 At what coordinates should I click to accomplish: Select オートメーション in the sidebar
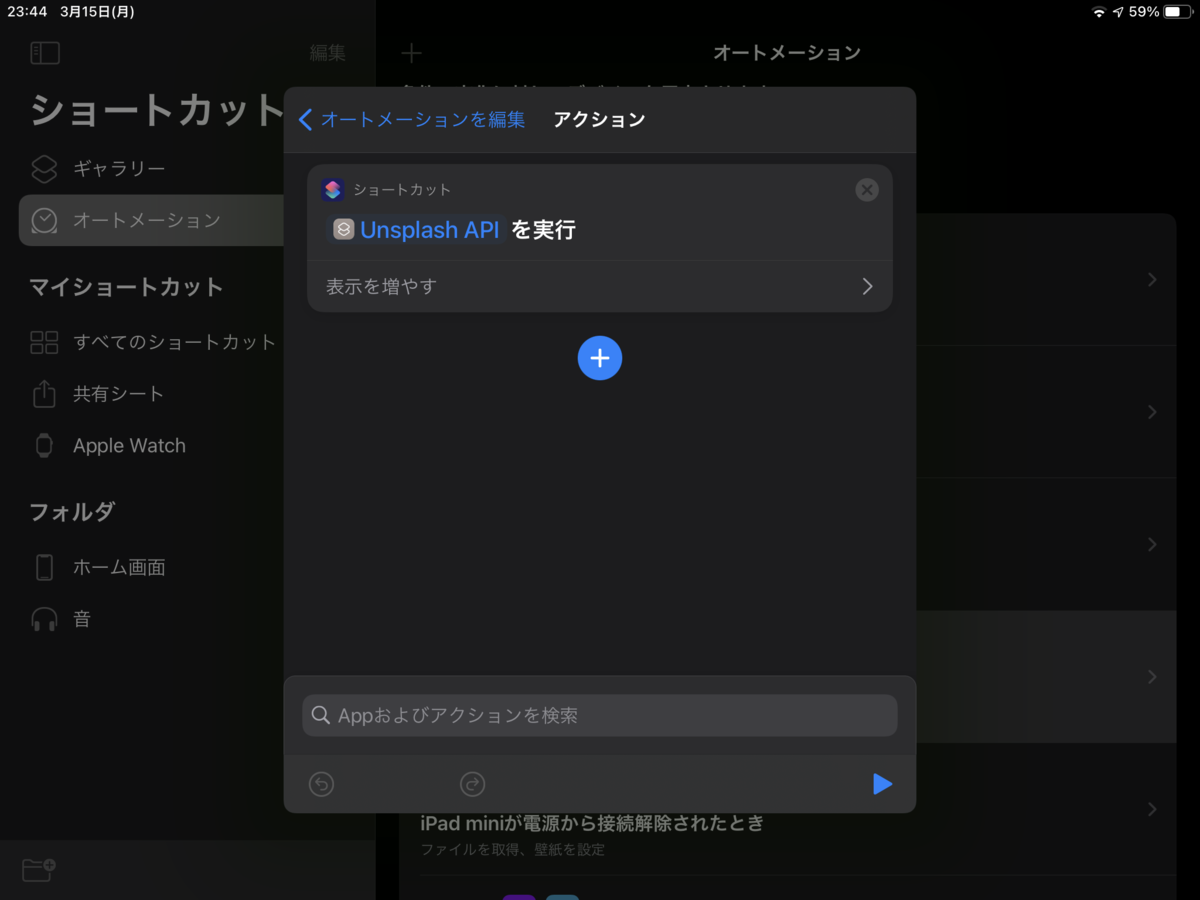pyautogui.click(x=150, y=220)
